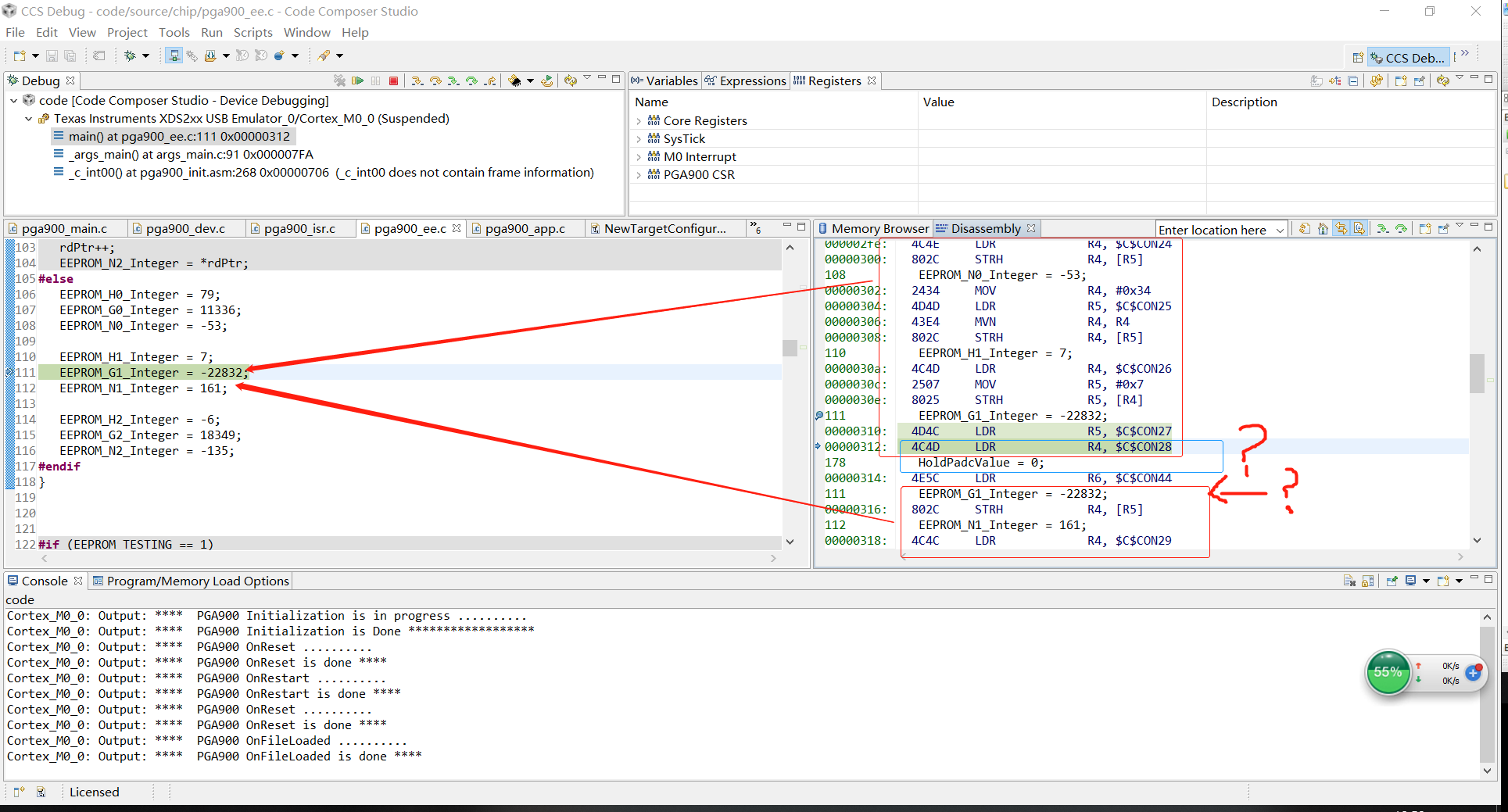Image resolution: width=1508 pixels, height=812 pixels.
Task: Expand the PGA900 CSR registers group
Action: pyautogui.click(x=641, y=174)
